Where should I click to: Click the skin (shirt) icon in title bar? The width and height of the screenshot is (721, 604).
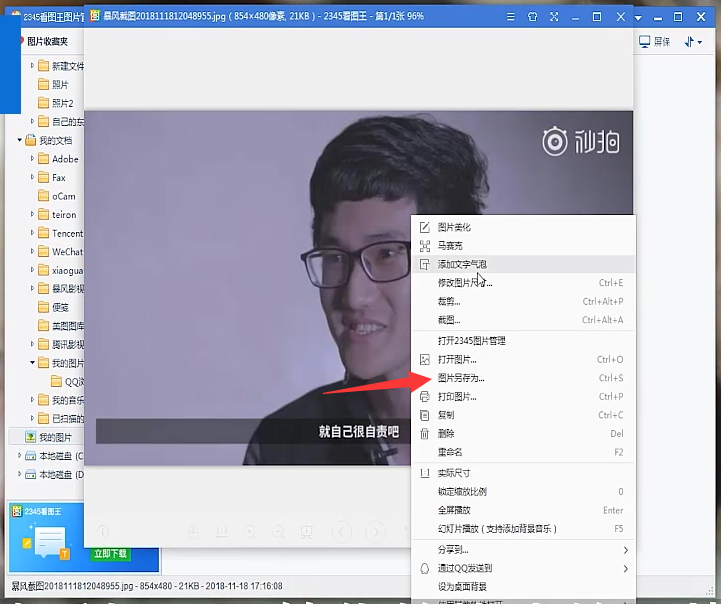pos(533,17)
